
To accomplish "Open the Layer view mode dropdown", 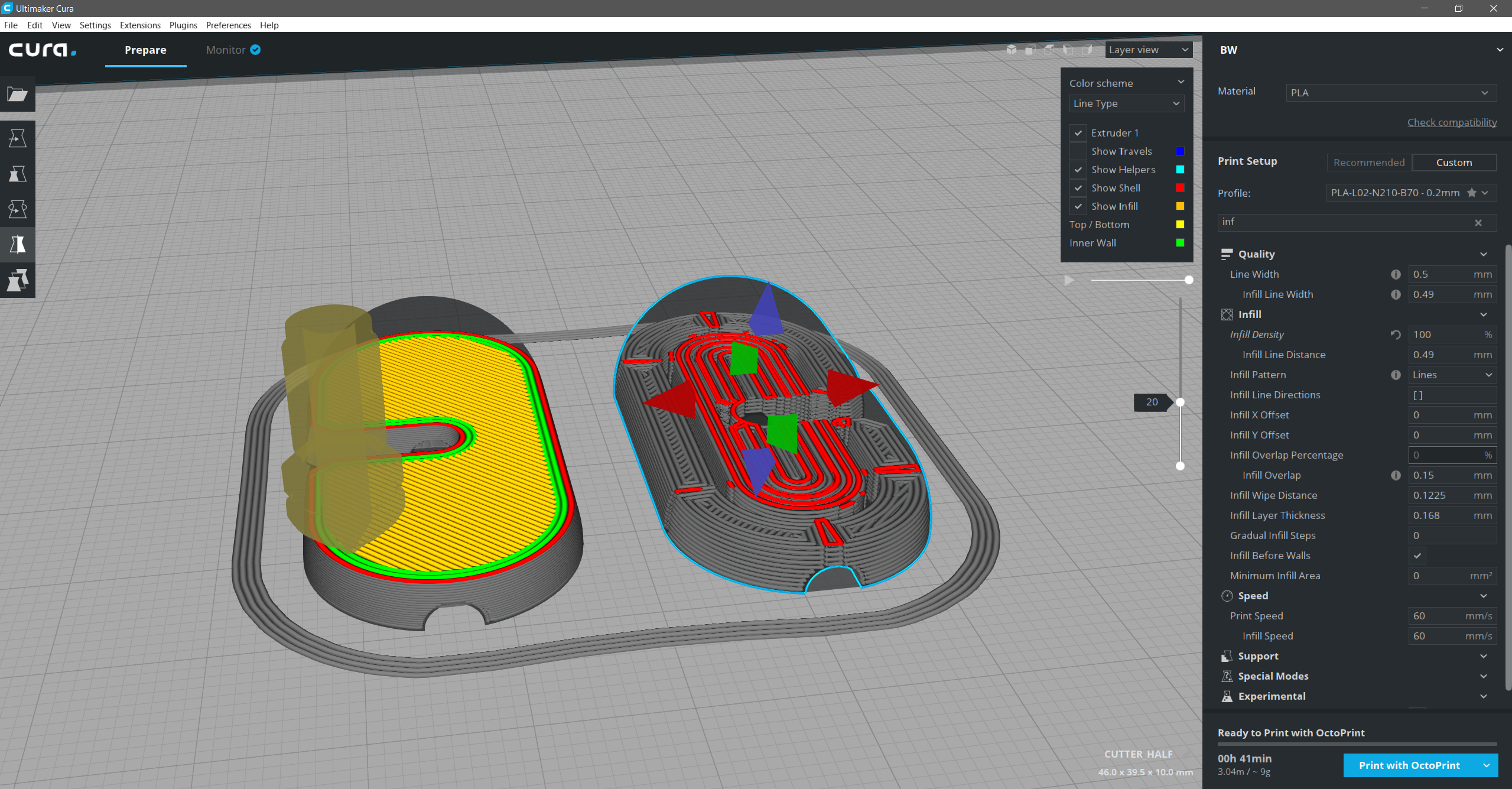I will [1148, 50].
